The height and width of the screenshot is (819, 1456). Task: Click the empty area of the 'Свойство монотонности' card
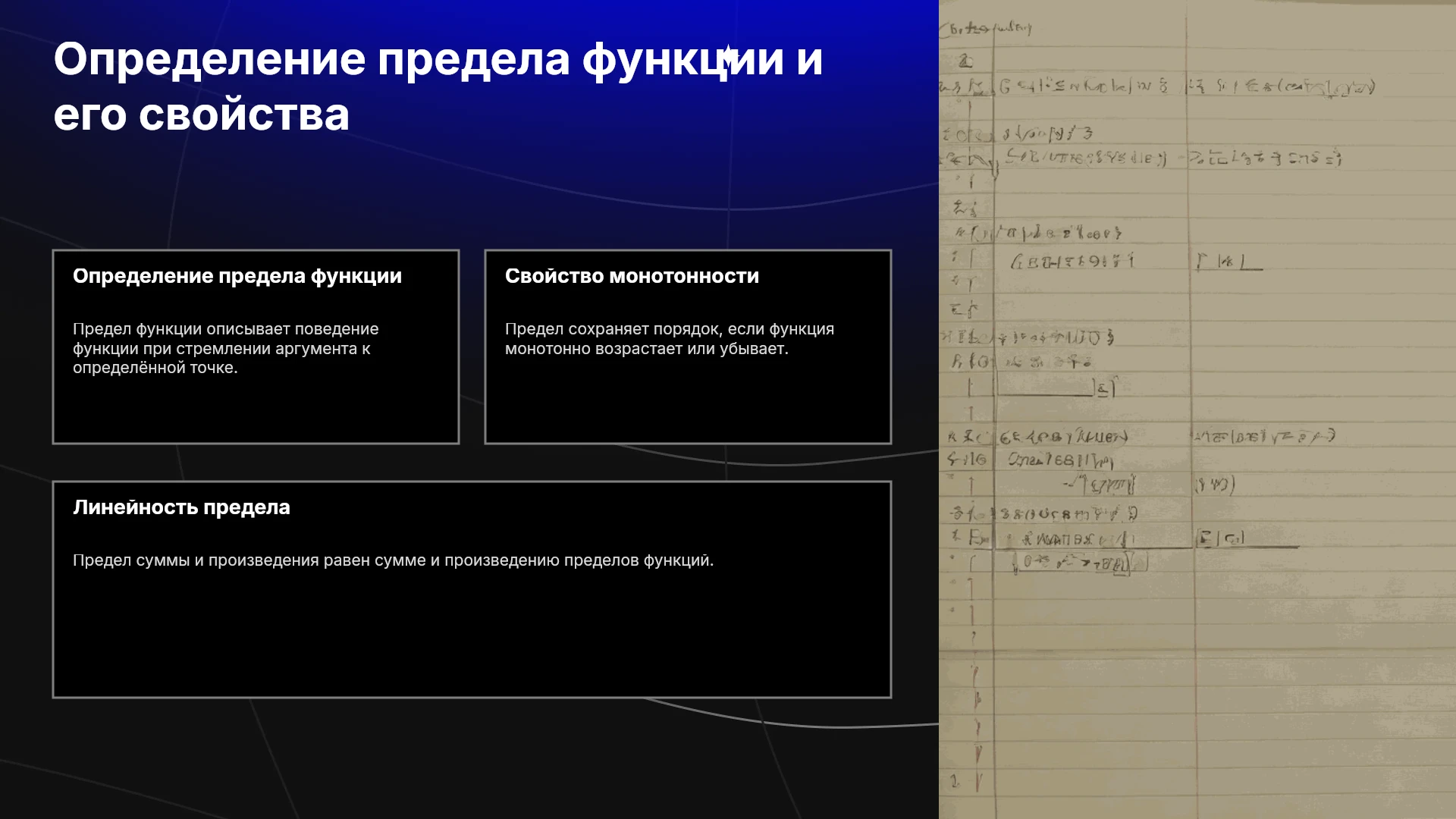tap(688, 402)
